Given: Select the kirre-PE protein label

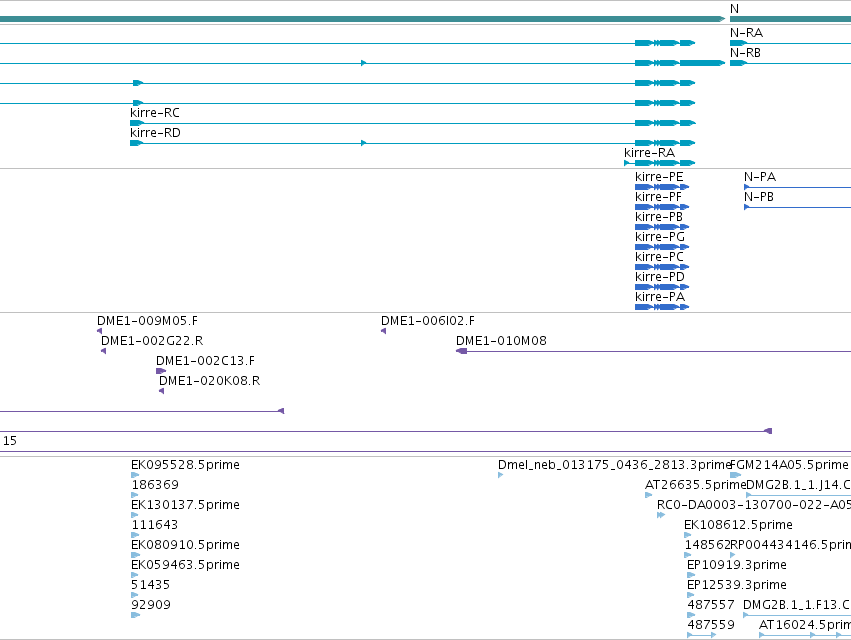Looking at the screenshot, I should point(659,176).
